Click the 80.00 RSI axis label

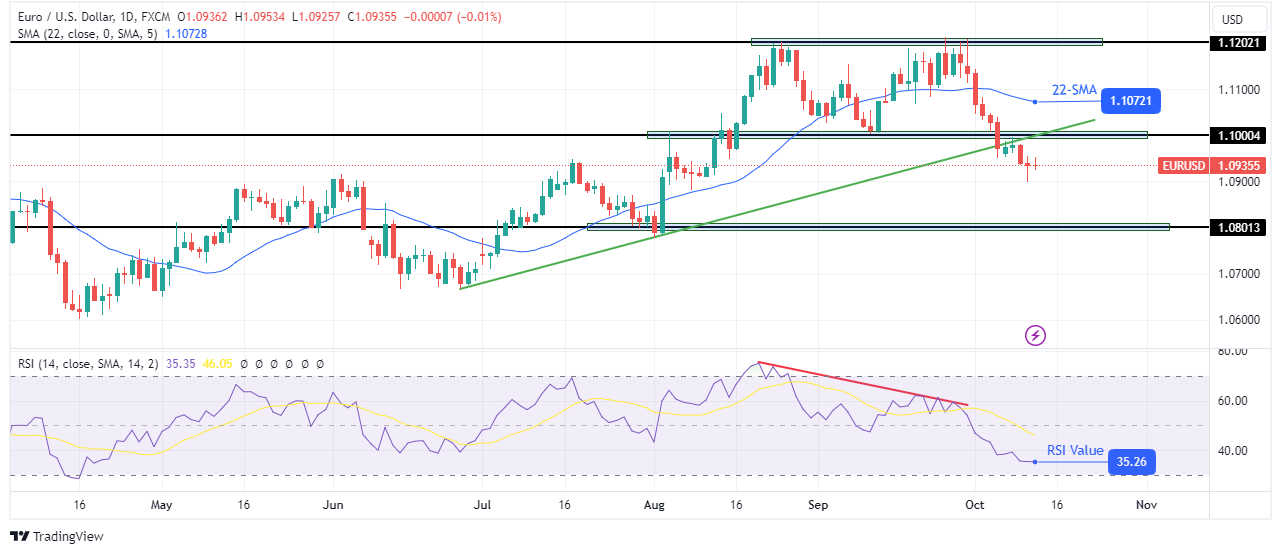coord(1235,352)
